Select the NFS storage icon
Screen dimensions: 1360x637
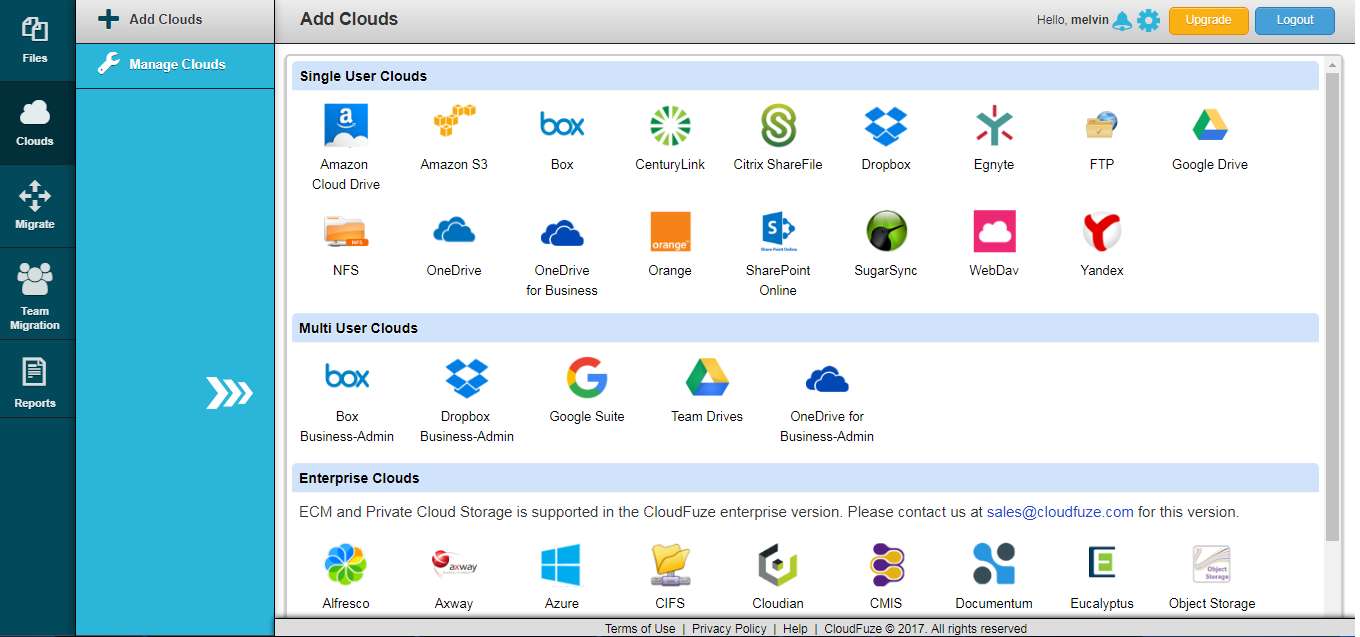point(346,232)
